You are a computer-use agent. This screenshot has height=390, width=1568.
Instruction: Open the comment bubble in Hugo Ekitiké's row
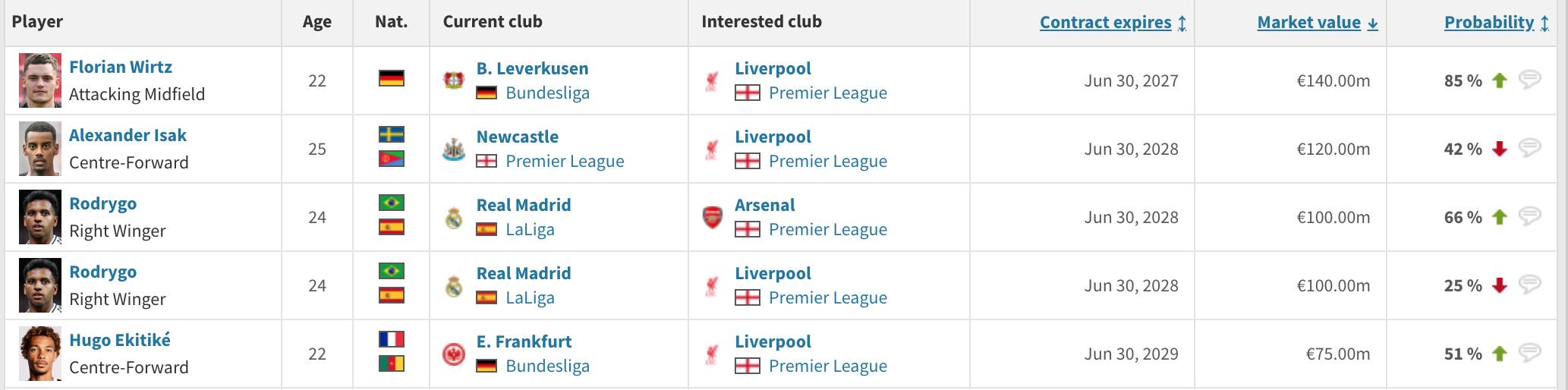[x=1529, y=352]
